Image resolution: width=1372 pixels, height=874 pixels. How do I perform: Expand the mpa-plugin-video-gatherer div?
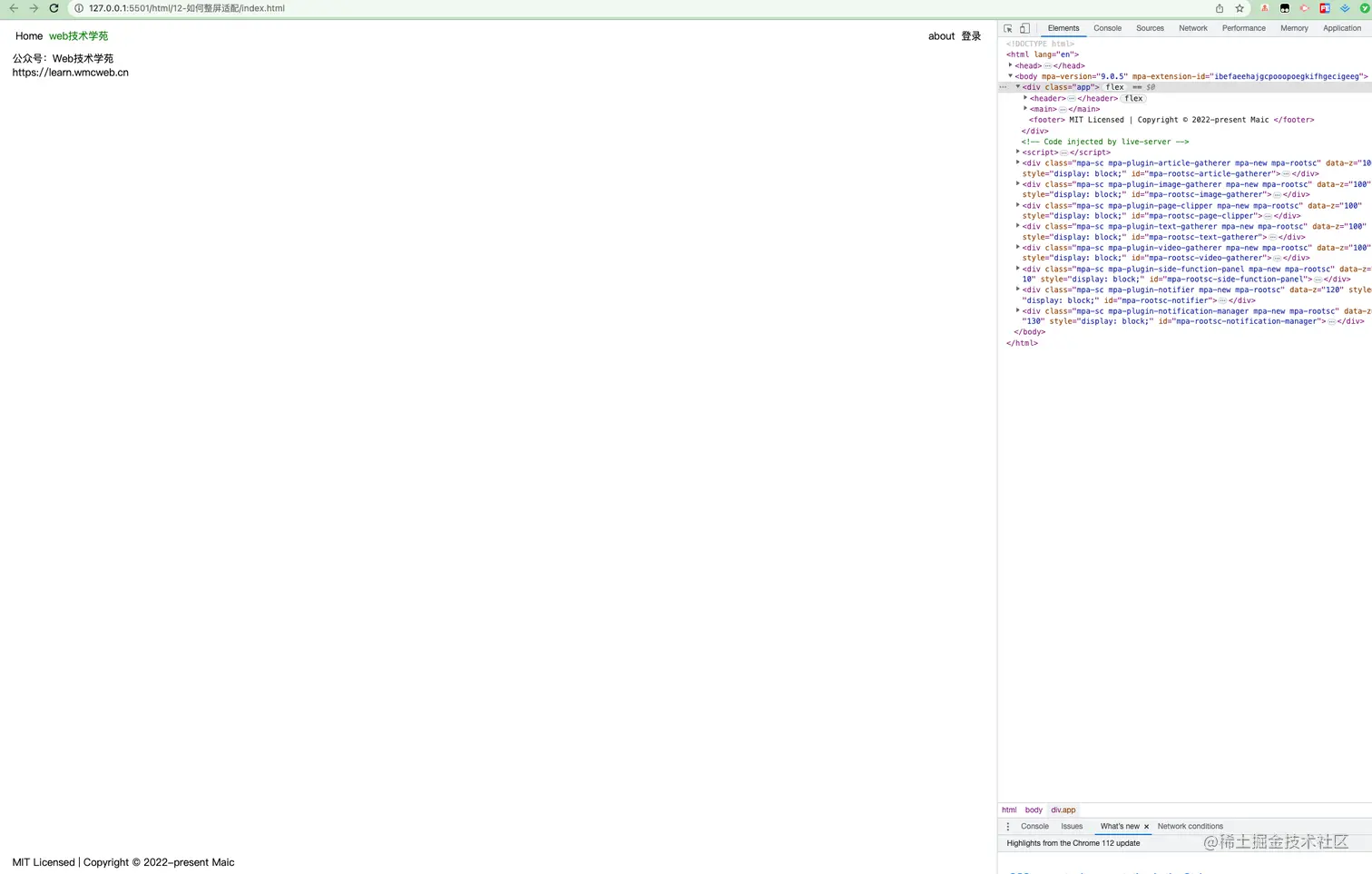pos(1017,247)
